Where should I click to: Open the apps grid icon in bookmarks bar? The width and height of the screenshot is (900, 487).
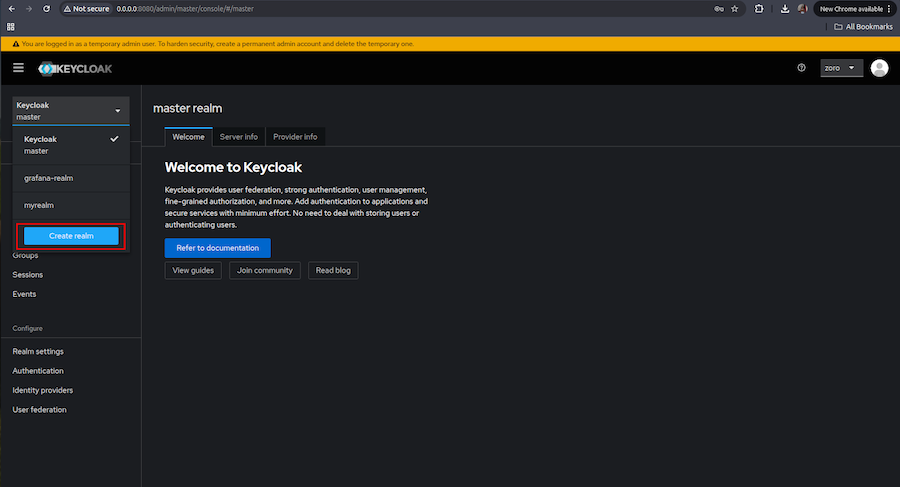[x=10, y=26]
